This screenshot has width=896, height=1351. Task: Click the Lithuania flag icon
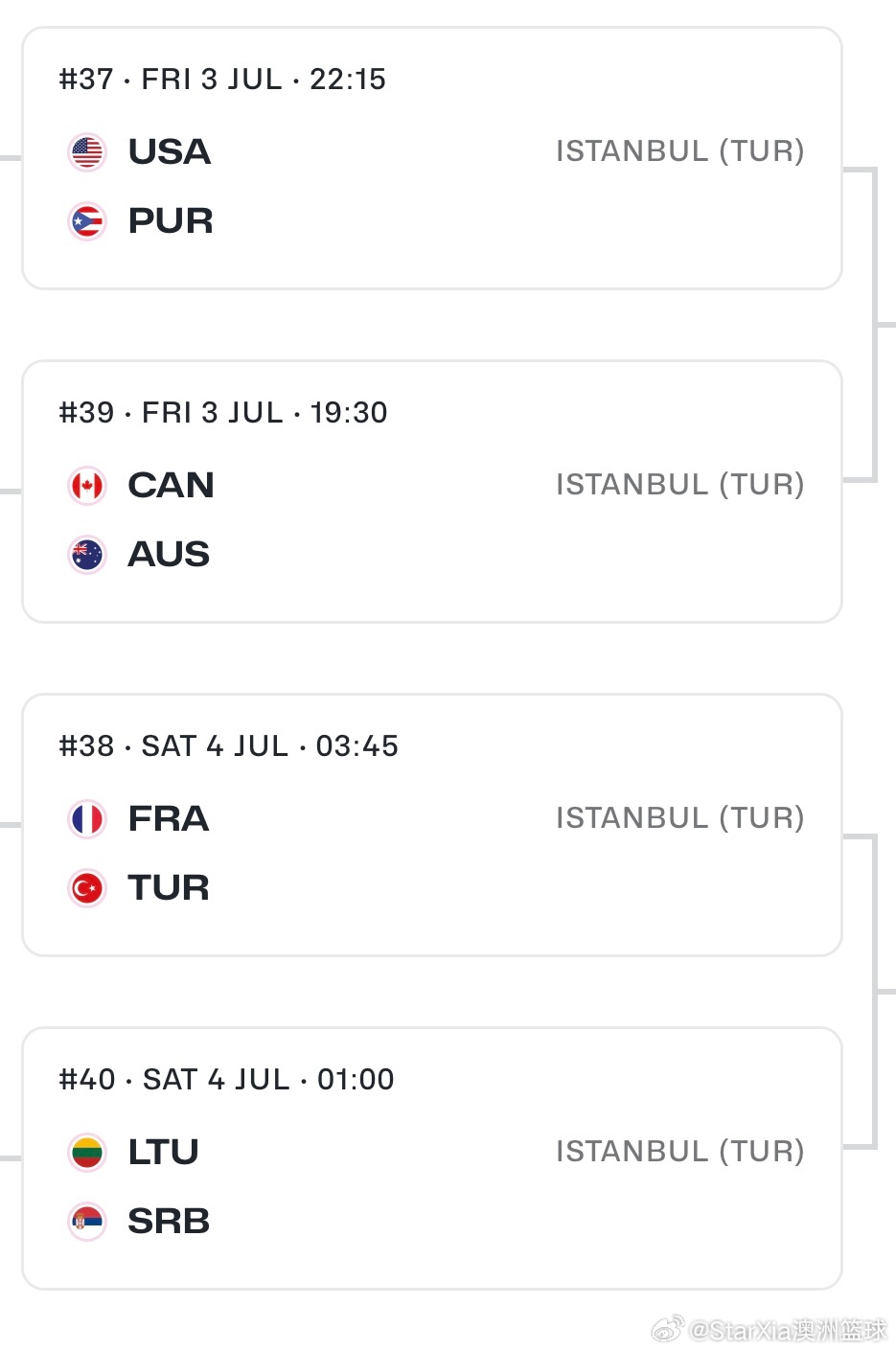[87, 1153]
